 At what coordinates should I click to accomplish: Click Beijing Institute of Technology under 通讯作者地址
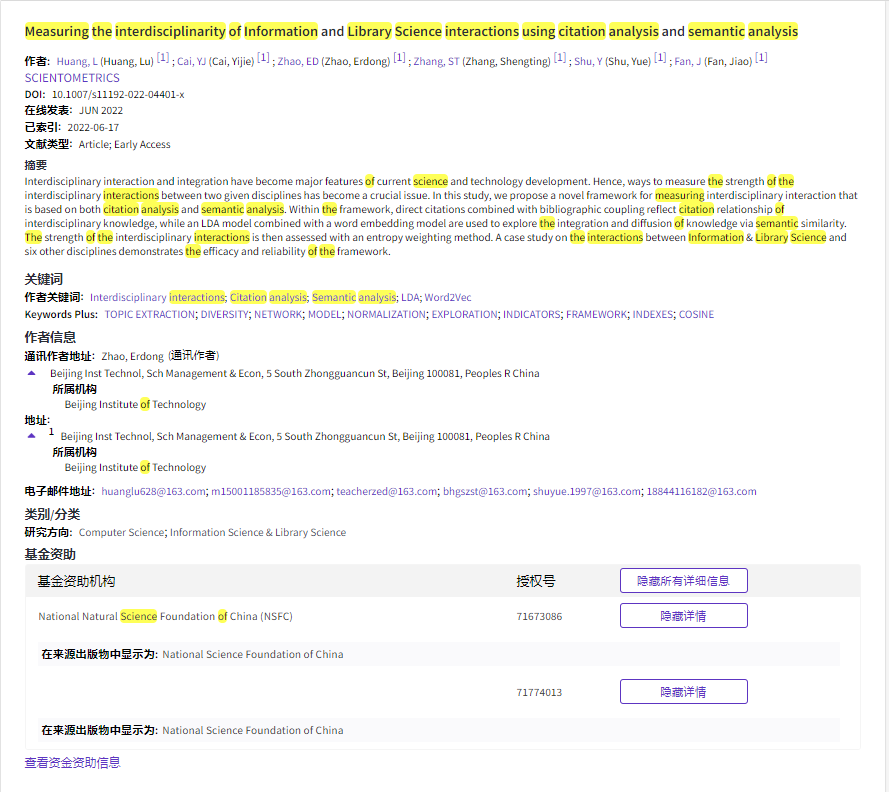click(135, 405)
